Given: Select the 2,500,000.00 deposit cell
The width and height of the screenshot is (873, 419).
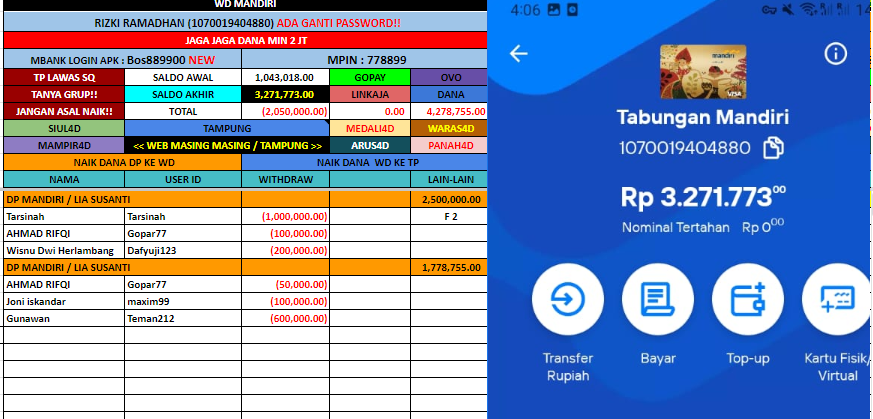Looking at the screenshot, I should click(x=449, y=199).
